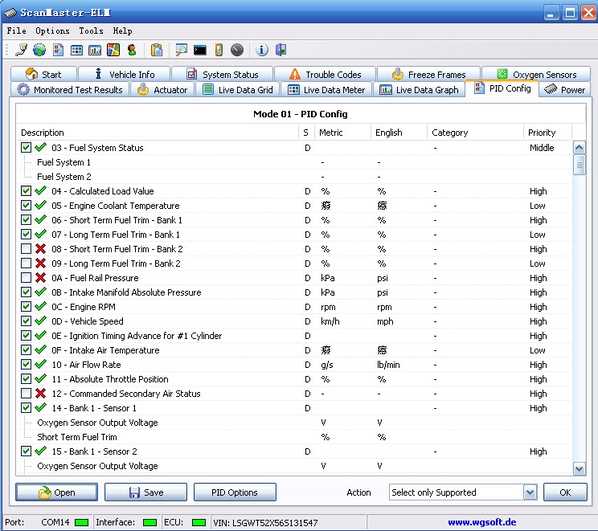Screen dimensions: 598x531
Task: Open the Tools menu
Action: coord(91,31)
